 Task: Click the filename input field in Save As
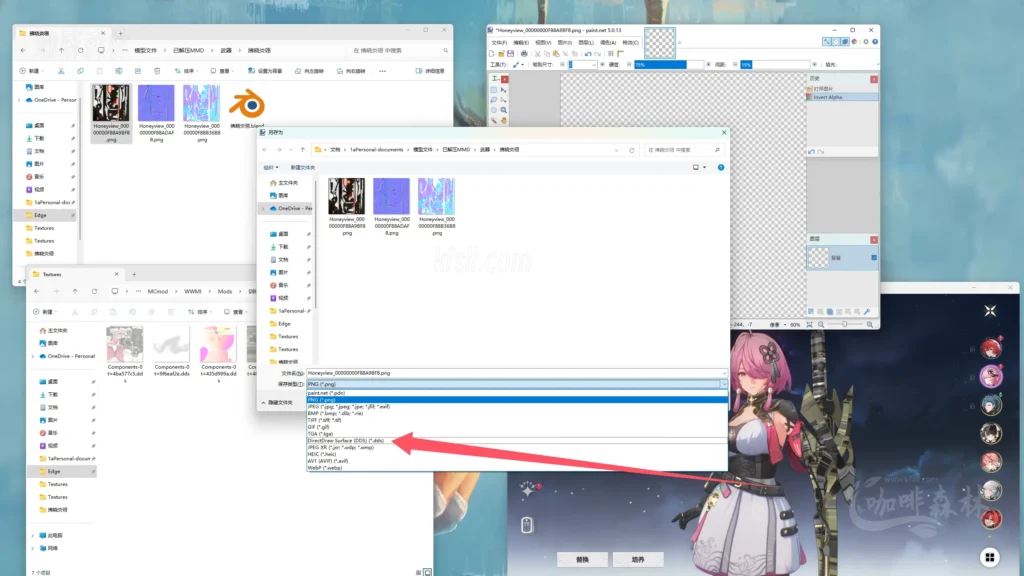[x=515, y=372]
